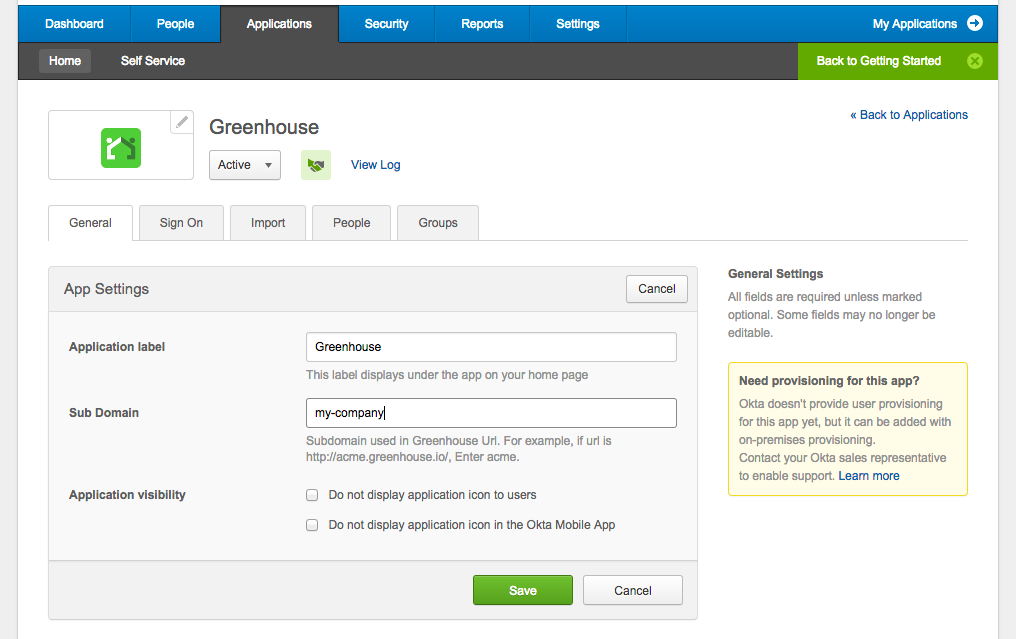The image size is (1016, 639).
Task: Open the View Log link
Action: click(x=376, y=165)
